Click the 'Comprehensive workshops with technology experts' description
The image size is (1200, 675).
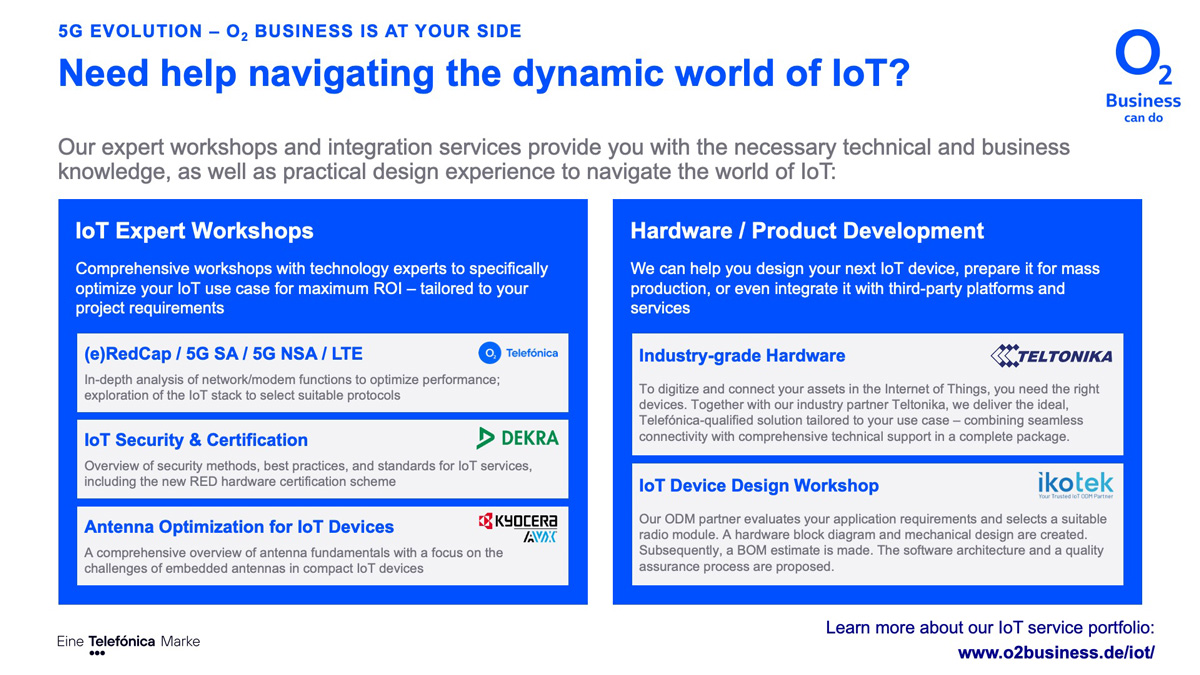[312, 288]
